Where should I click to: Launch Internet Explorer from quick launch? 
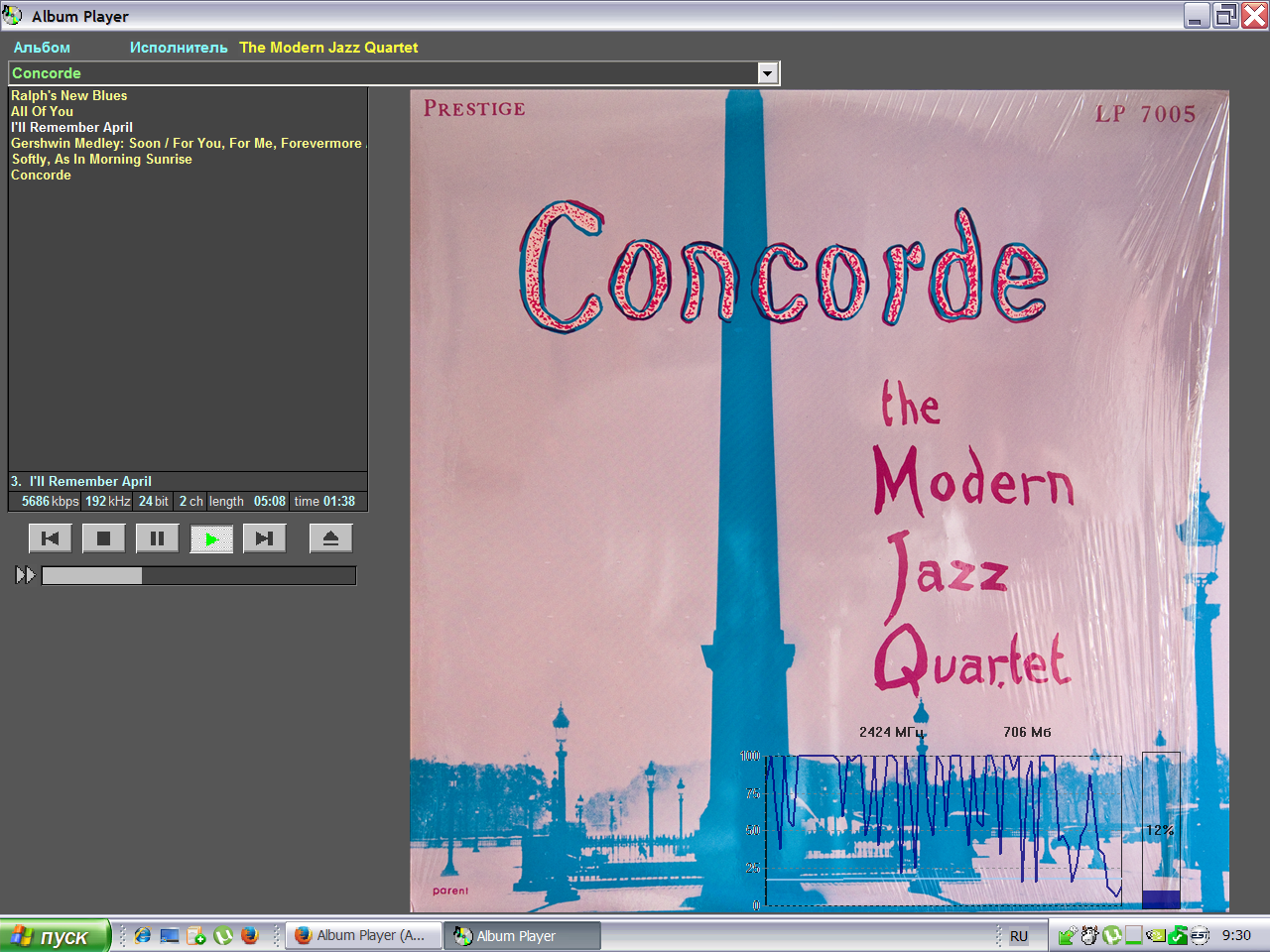(x=143, y=935)
